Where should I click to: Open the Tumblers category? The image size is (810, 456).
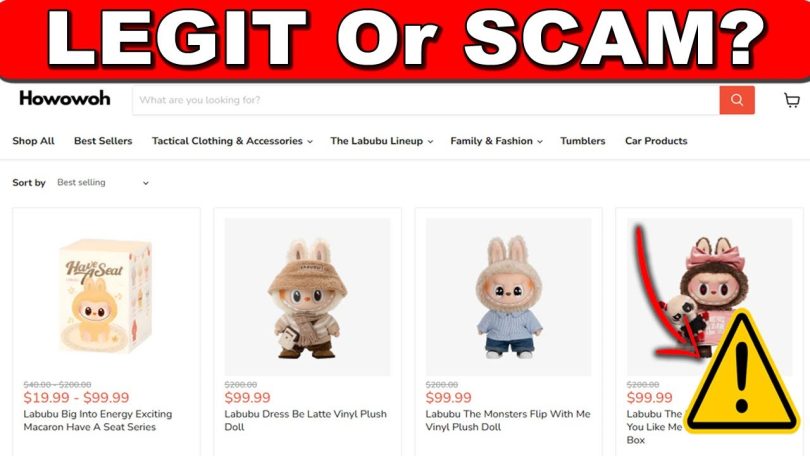582,141
